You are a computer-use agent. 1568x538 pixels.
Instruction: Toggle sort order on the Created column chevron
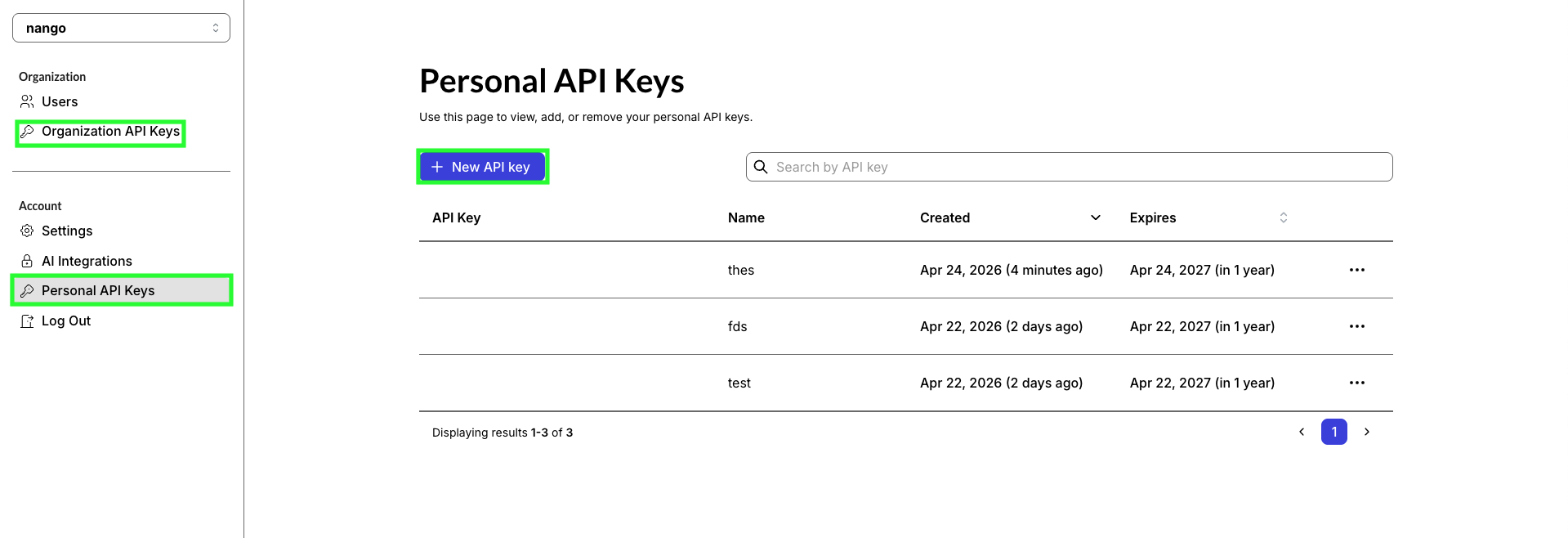[x=1096, y=217]
